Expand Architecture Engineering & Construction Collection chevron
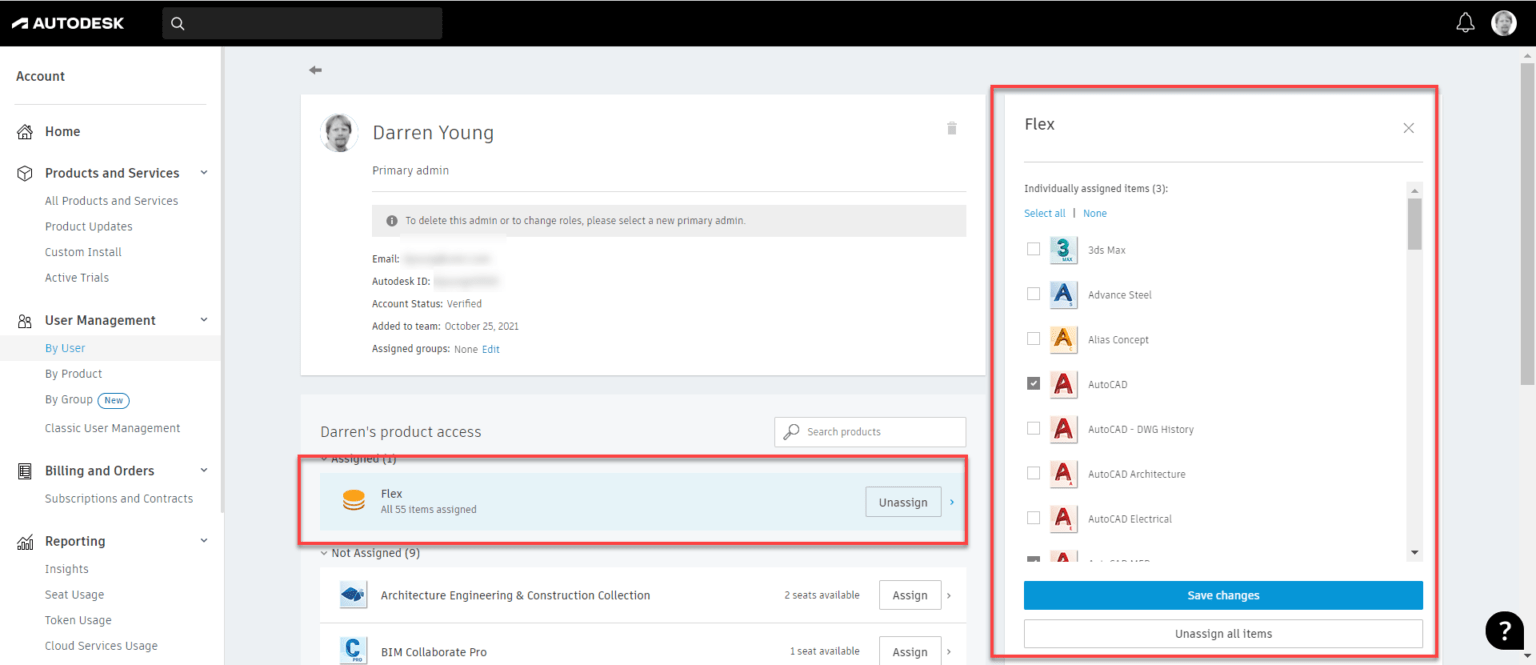The image size is (1536, 665). tap(949, 596)
